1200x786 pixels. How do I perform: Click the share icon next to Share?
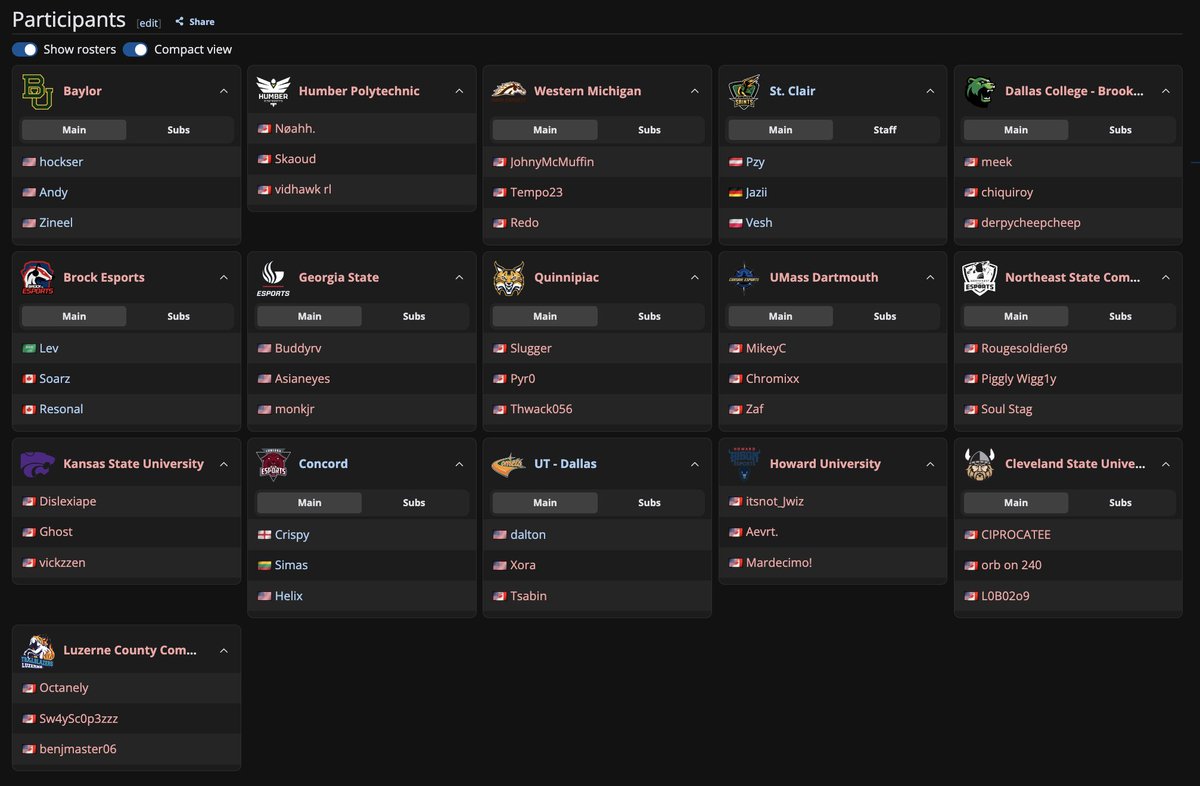[x=179, y=21]
